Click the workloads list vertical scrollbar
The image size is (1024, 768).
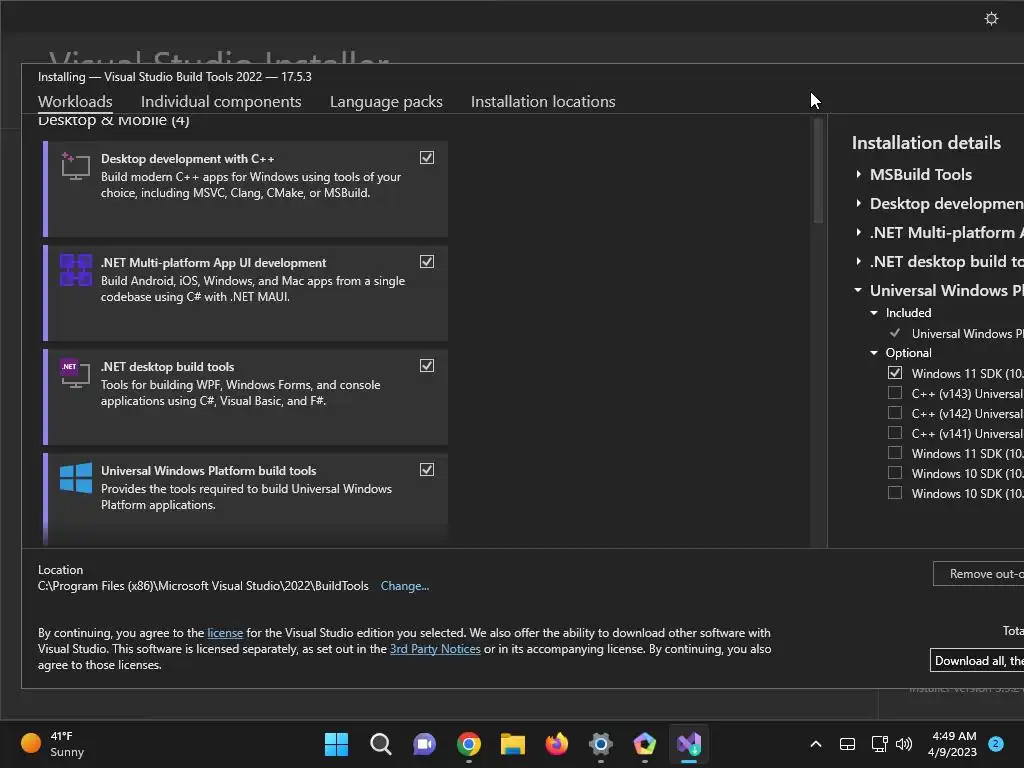(x=818, y=171)
